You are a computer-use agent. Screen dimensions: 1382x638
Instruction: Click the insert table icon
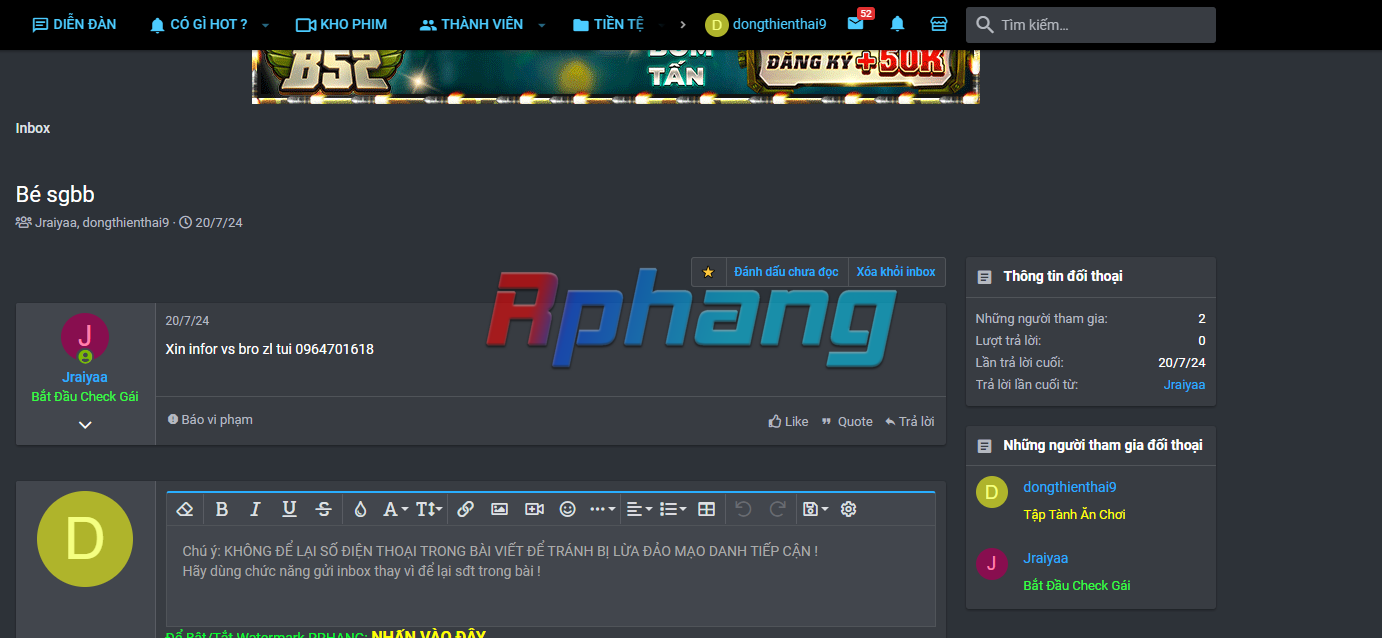[x=707, y=509]
